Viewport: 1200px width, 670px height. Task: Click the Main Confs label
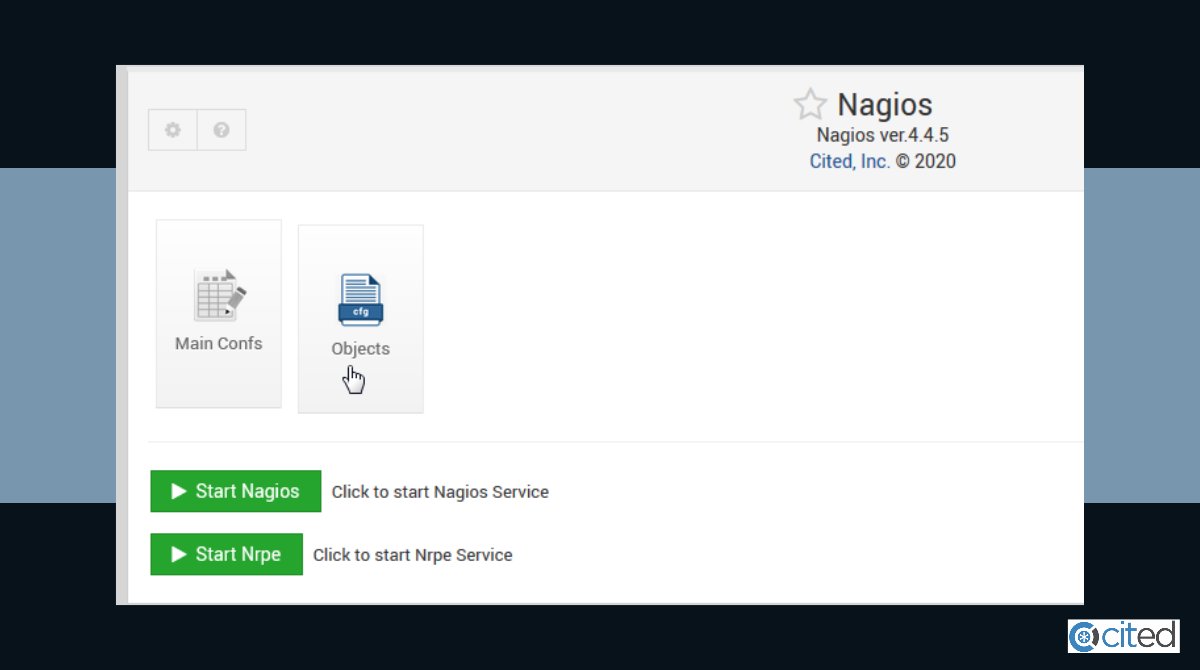click(219, 343)
